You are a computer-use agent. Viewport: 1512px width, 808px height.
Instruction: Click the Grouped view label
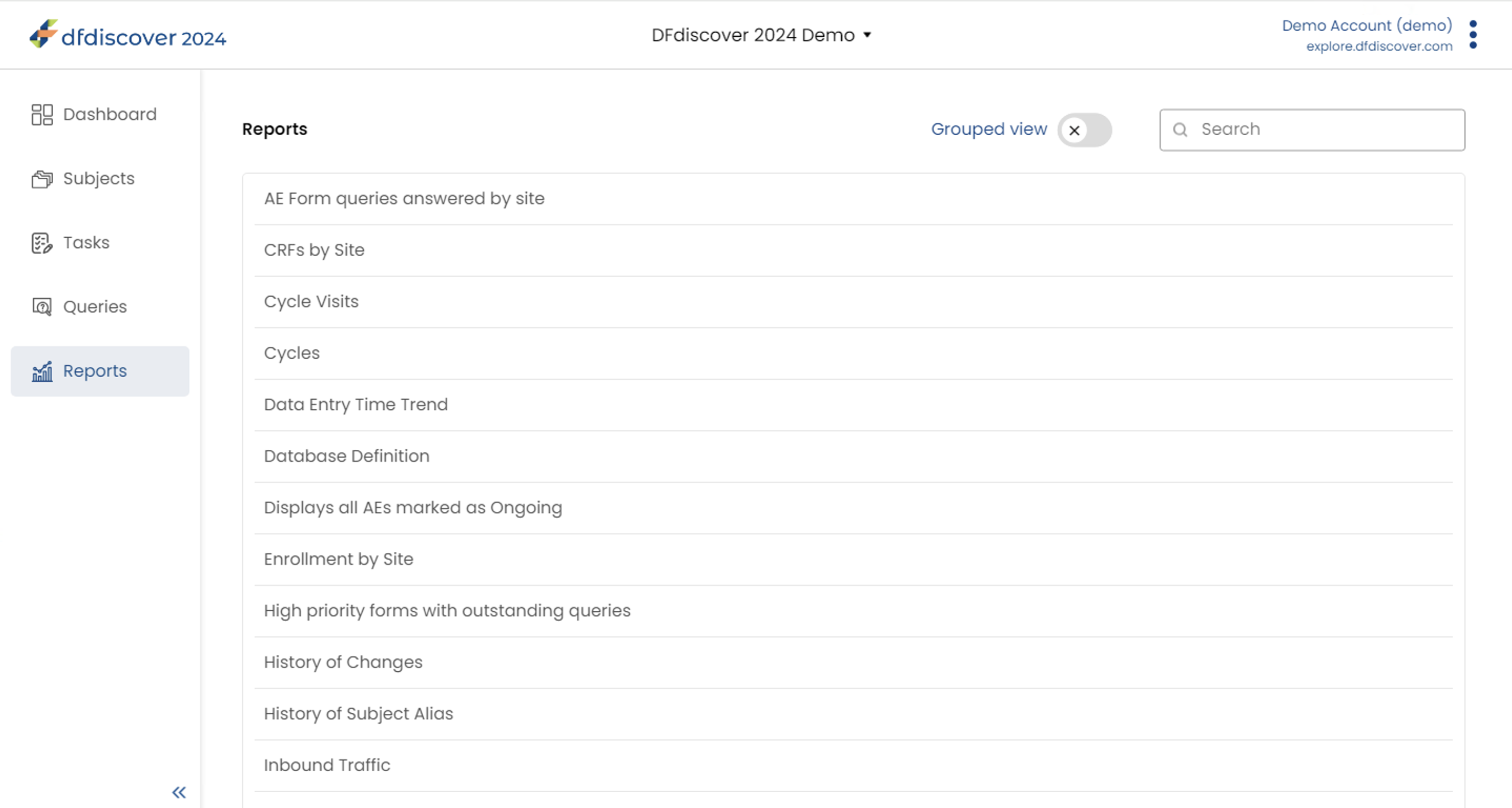[x=988, y=129]
